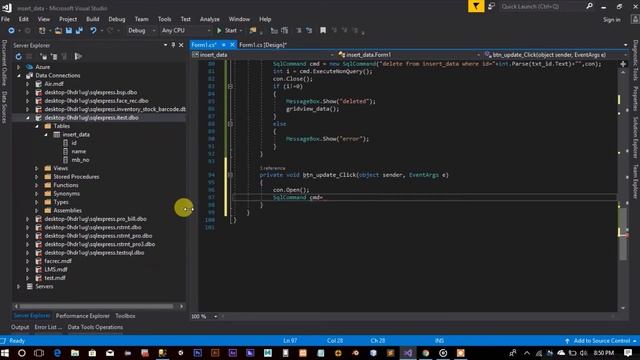Open the File menu
Viewport: 640px width, 360px height.
[6, 19]
